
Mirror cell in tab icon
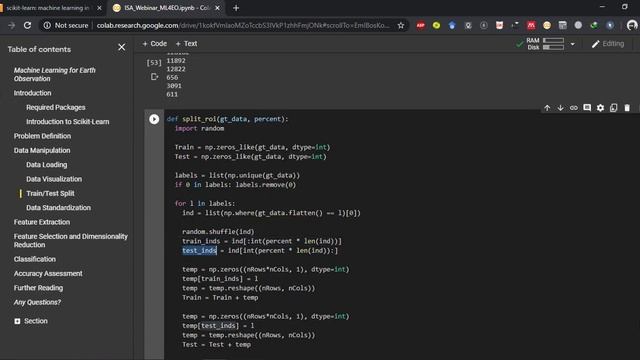613,108
